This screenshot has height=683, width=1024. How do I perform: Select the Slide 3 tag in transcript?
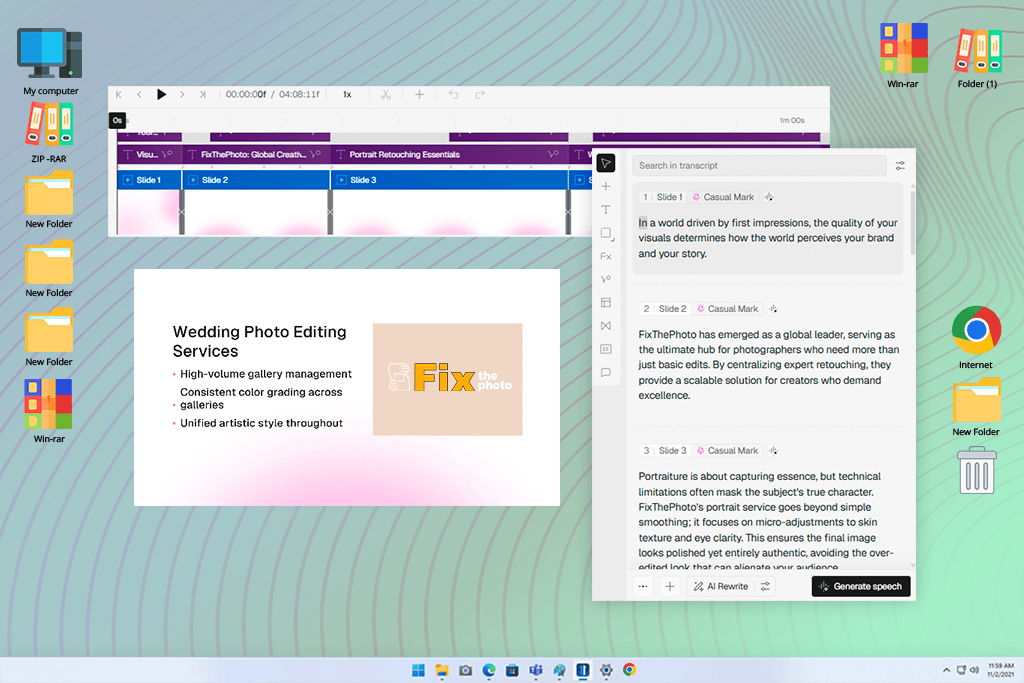point(672,451)
